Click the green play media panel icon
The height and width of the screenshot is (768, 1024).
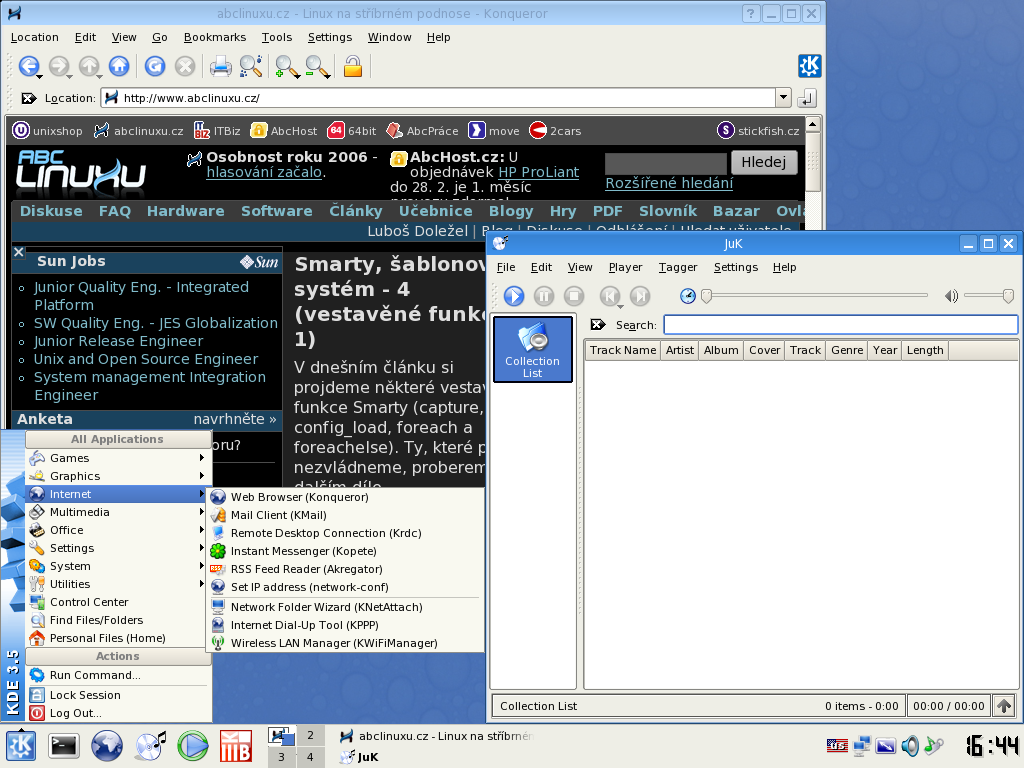(193, 746)
